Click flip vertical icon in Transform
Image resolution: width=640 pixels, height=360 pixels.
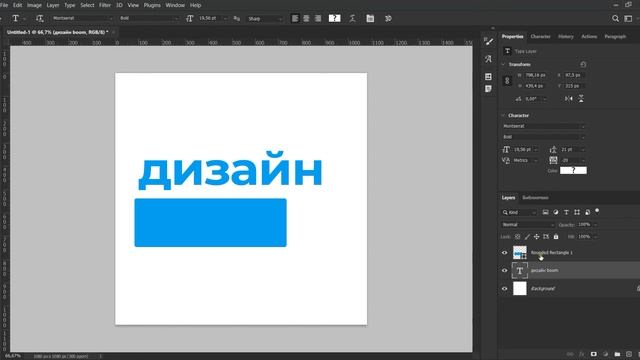click(x=581, y=99)
